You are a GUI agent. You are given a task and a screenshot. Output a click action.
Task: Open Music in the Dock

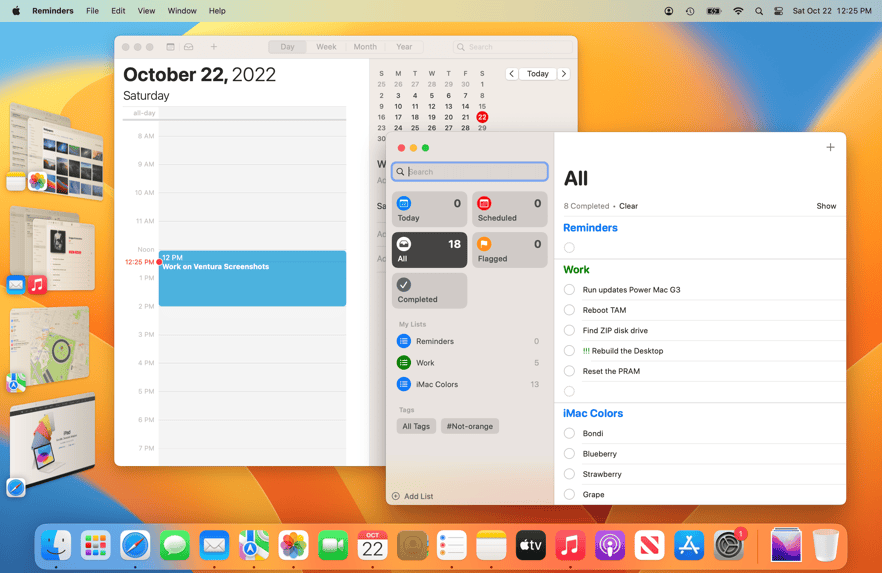point(570,545)
